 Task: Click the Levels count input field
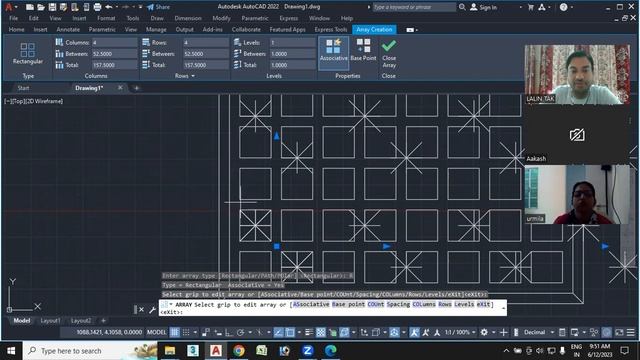(293, 42)
